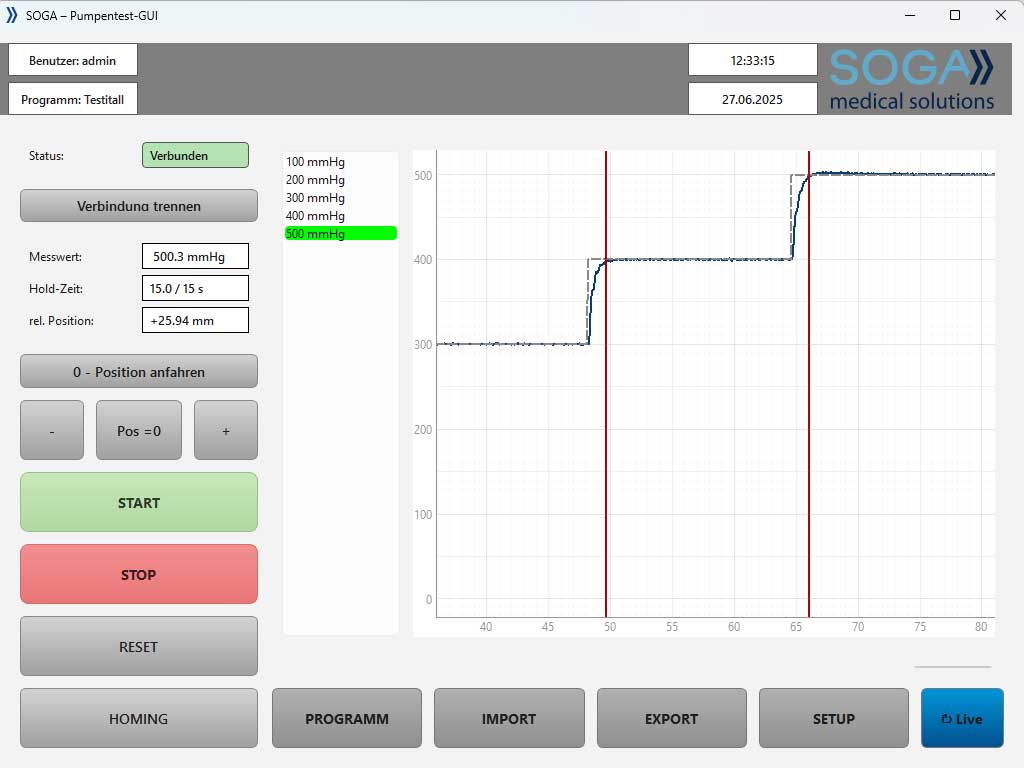Click the RESET button
Screen dimensions: 1024x768
[139, 646]
